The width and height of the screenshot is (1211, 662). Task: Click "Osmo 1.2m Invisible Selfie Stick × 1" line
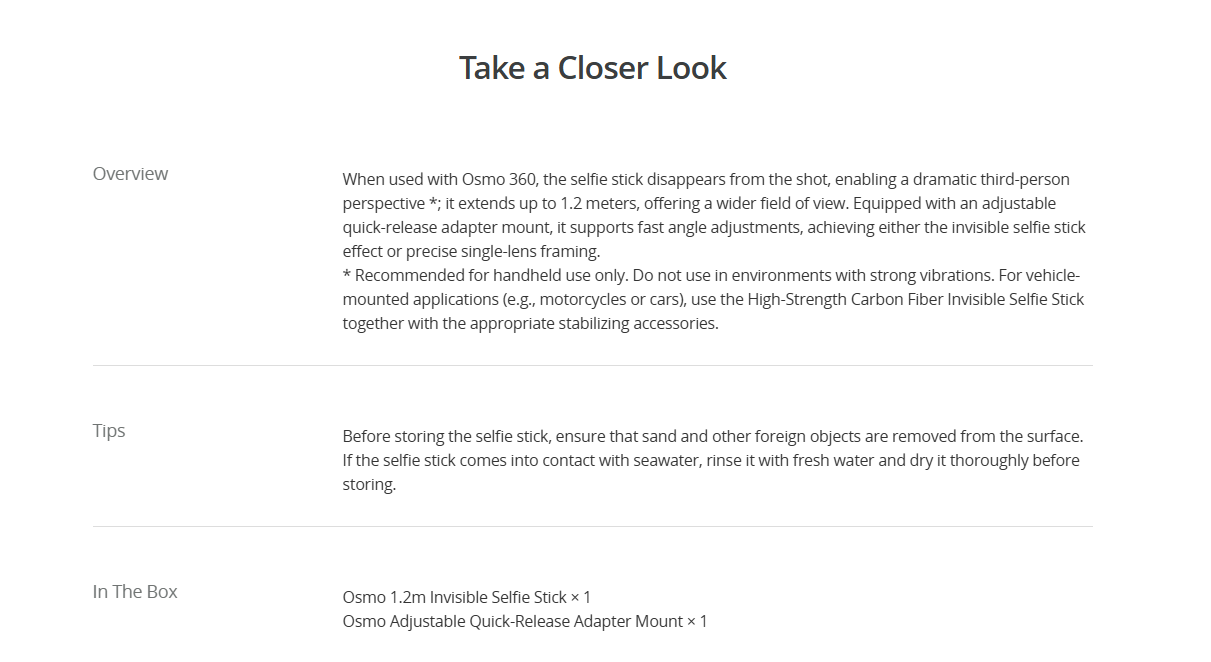tap(467, 598)
